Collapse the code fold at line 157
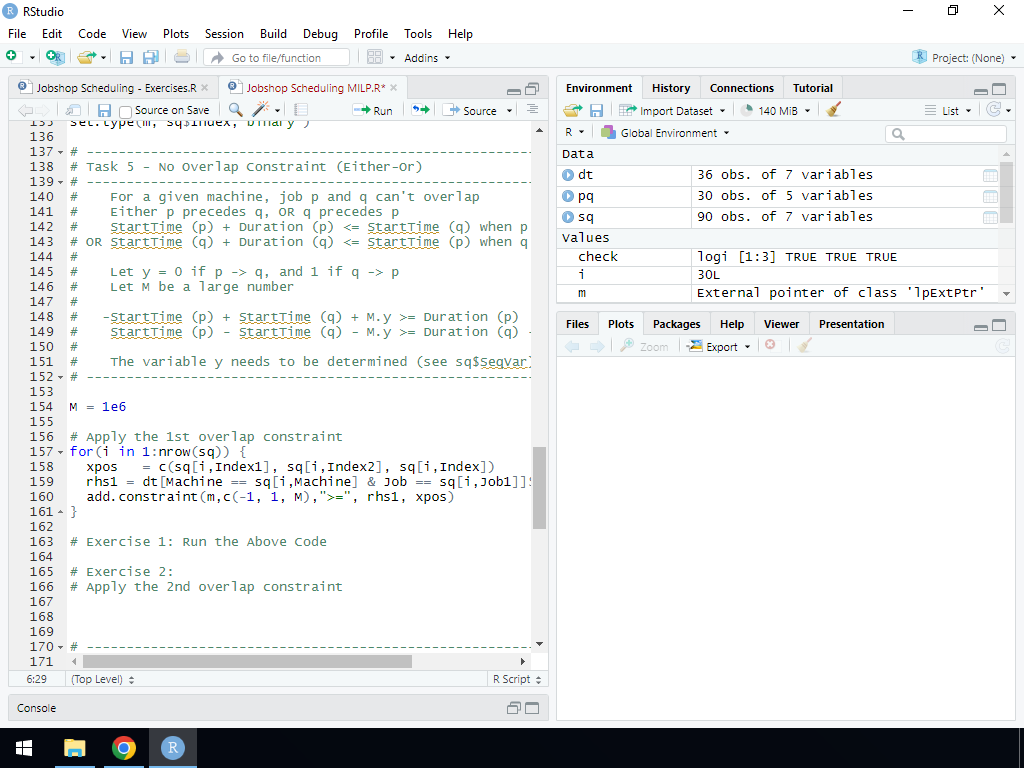1024x768 pixels. (61, 452)
